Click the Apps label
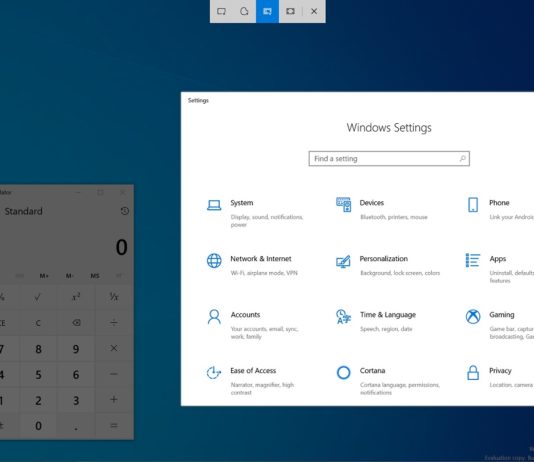This screenshot has width=534, height=462. [498, 259]
